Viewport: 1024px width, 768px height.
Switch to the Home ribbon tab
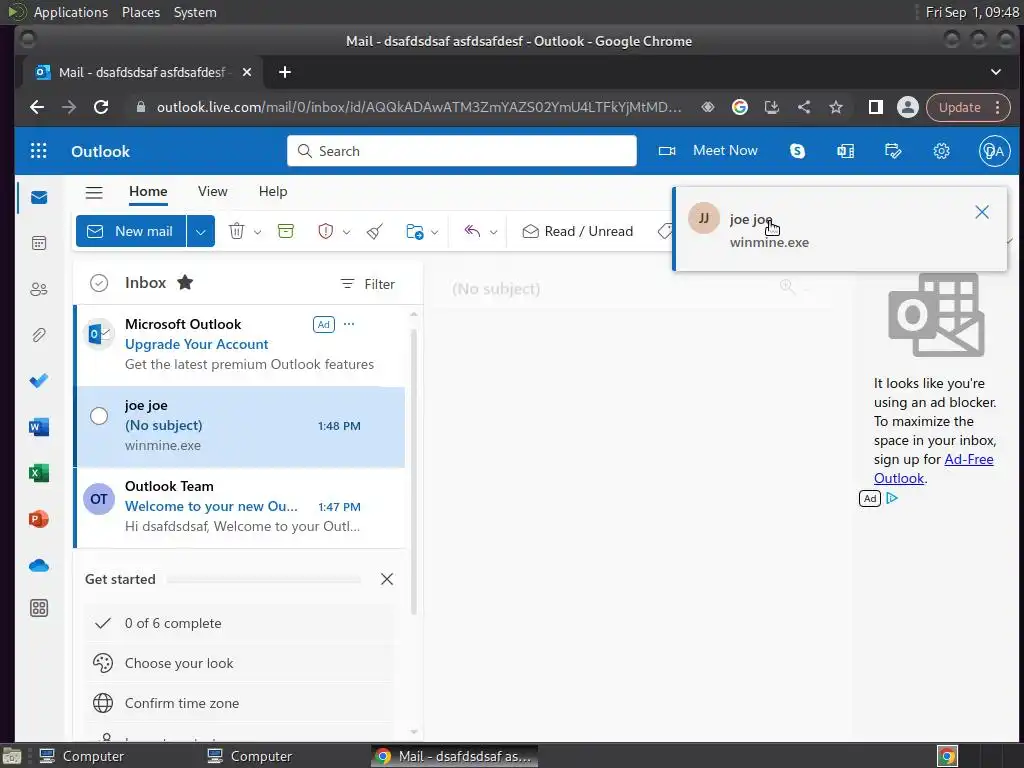coord(148,191)
